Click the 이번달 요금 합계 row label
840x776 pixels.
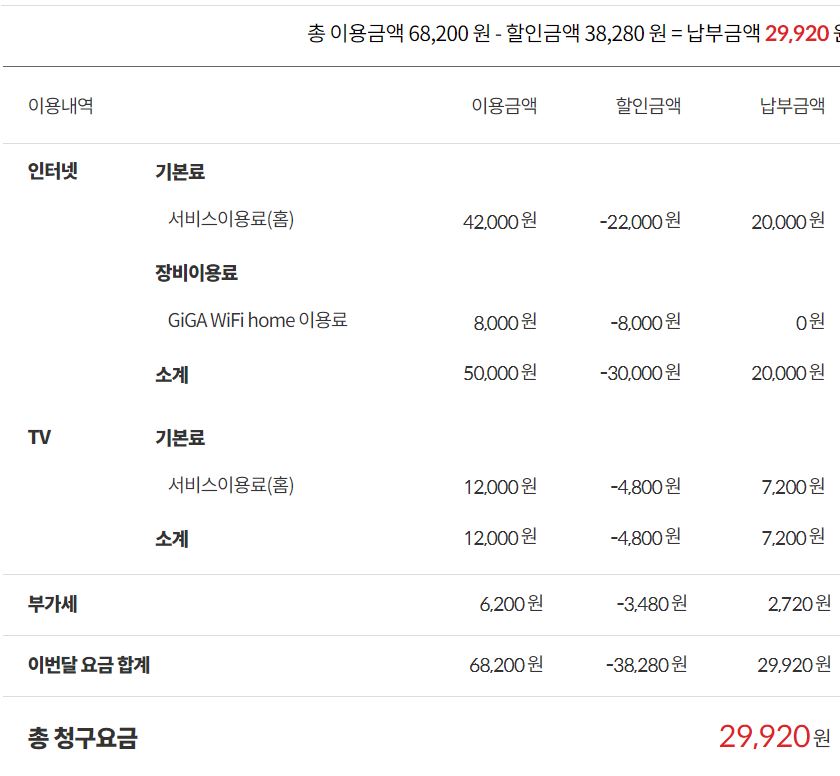(x=89, y=664)
